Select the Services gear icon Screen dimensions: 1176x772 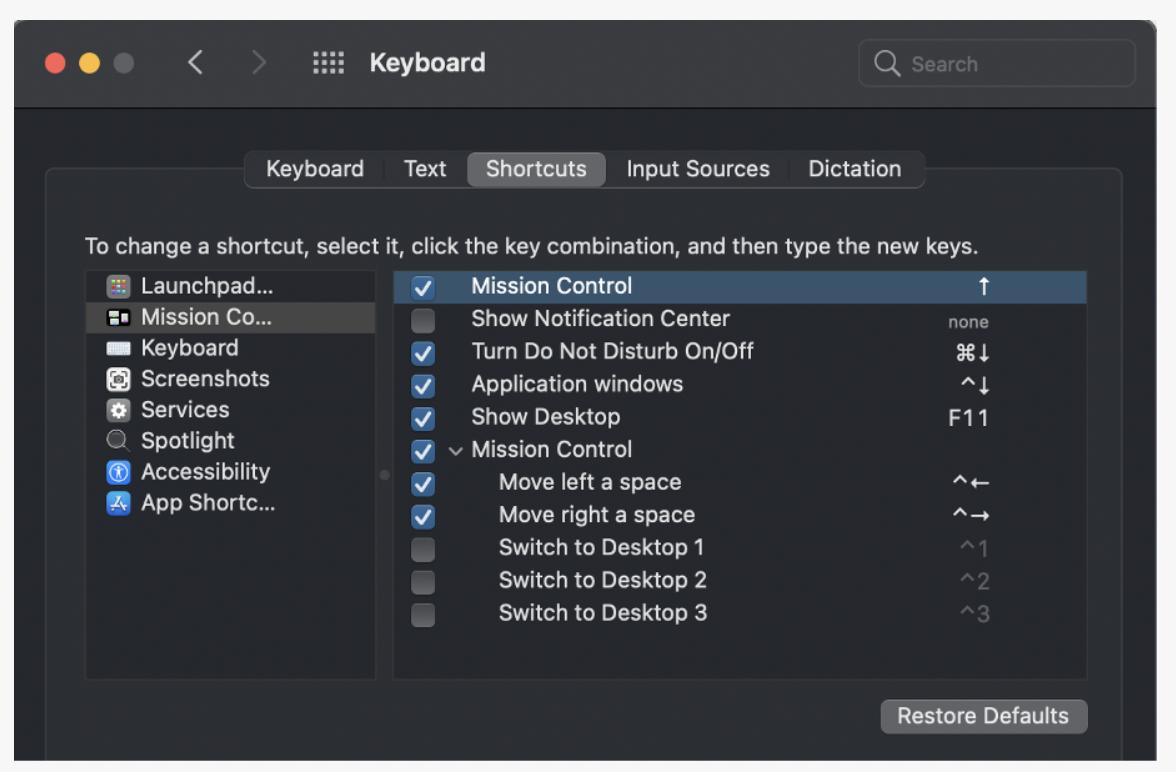coord(119,411)
